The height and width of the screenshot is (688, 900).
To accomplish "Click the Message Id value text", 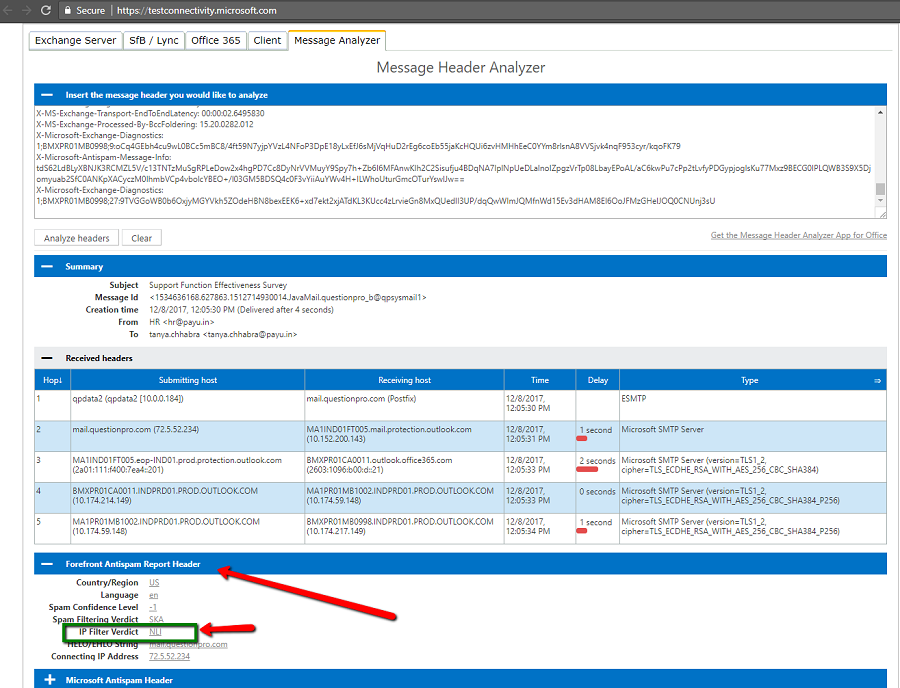I will coord(288,297).
